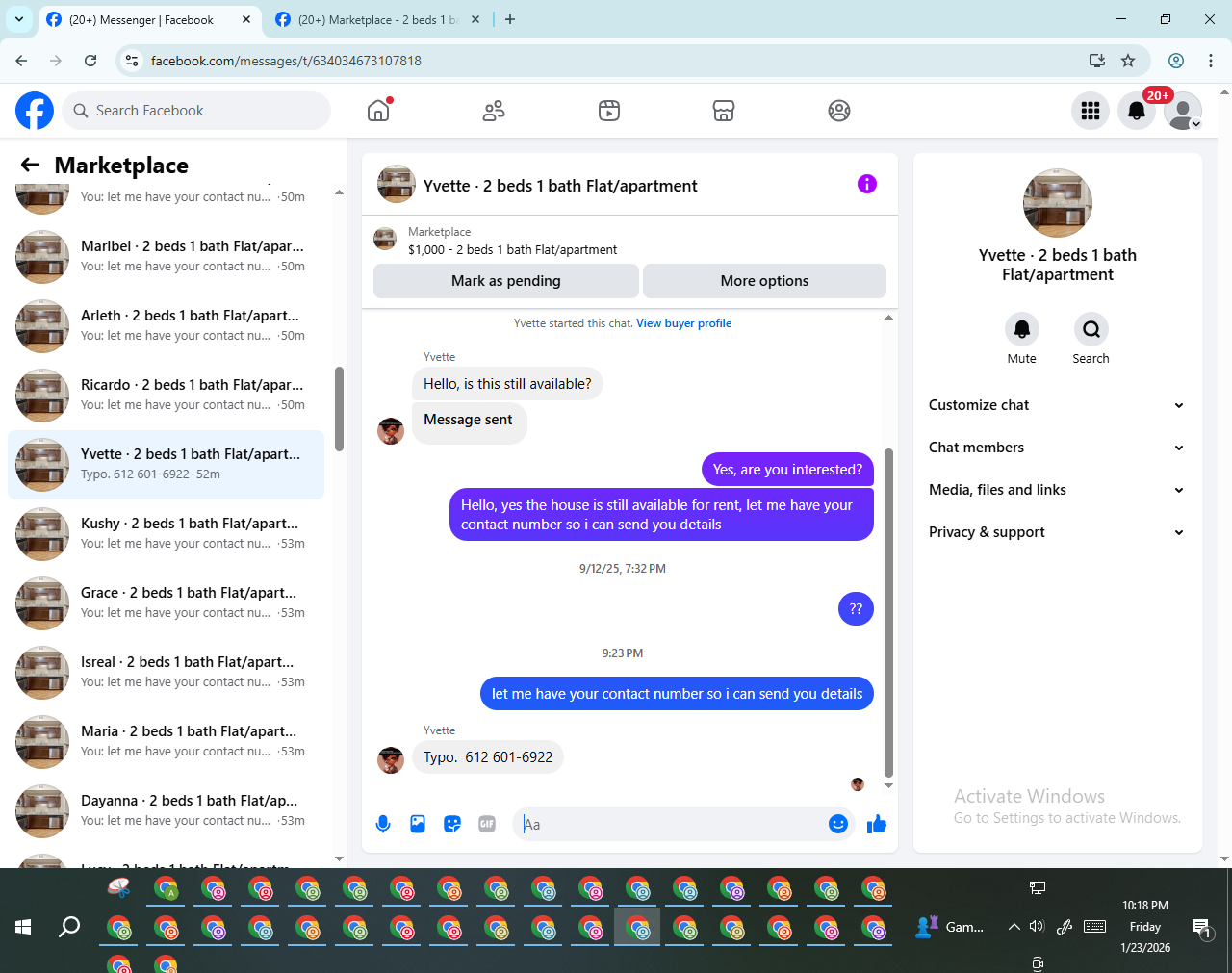Open Grace's conversation
Screen dimensions: 1232x973
pos(166,603)
